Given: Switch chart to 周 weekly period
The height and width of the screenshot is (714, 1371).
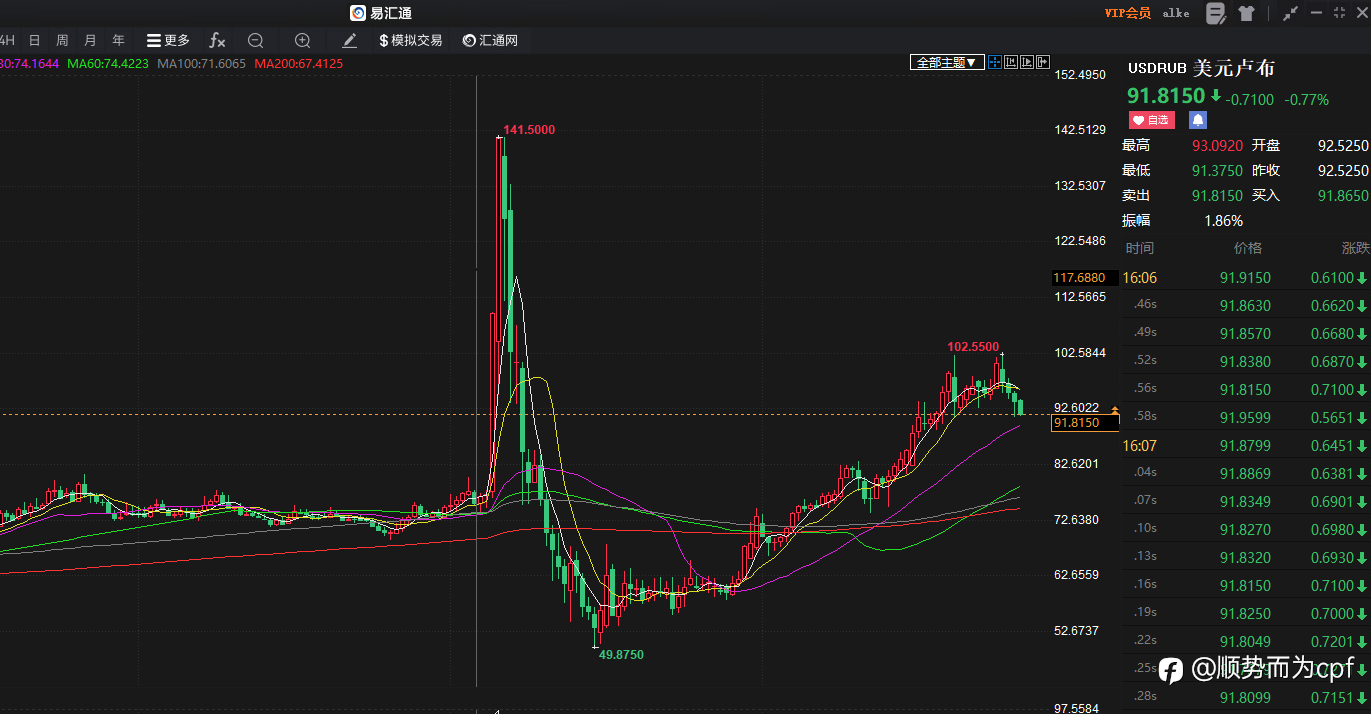Looking at the screenshot, I should pyautogui.click(x=62, y=40).
